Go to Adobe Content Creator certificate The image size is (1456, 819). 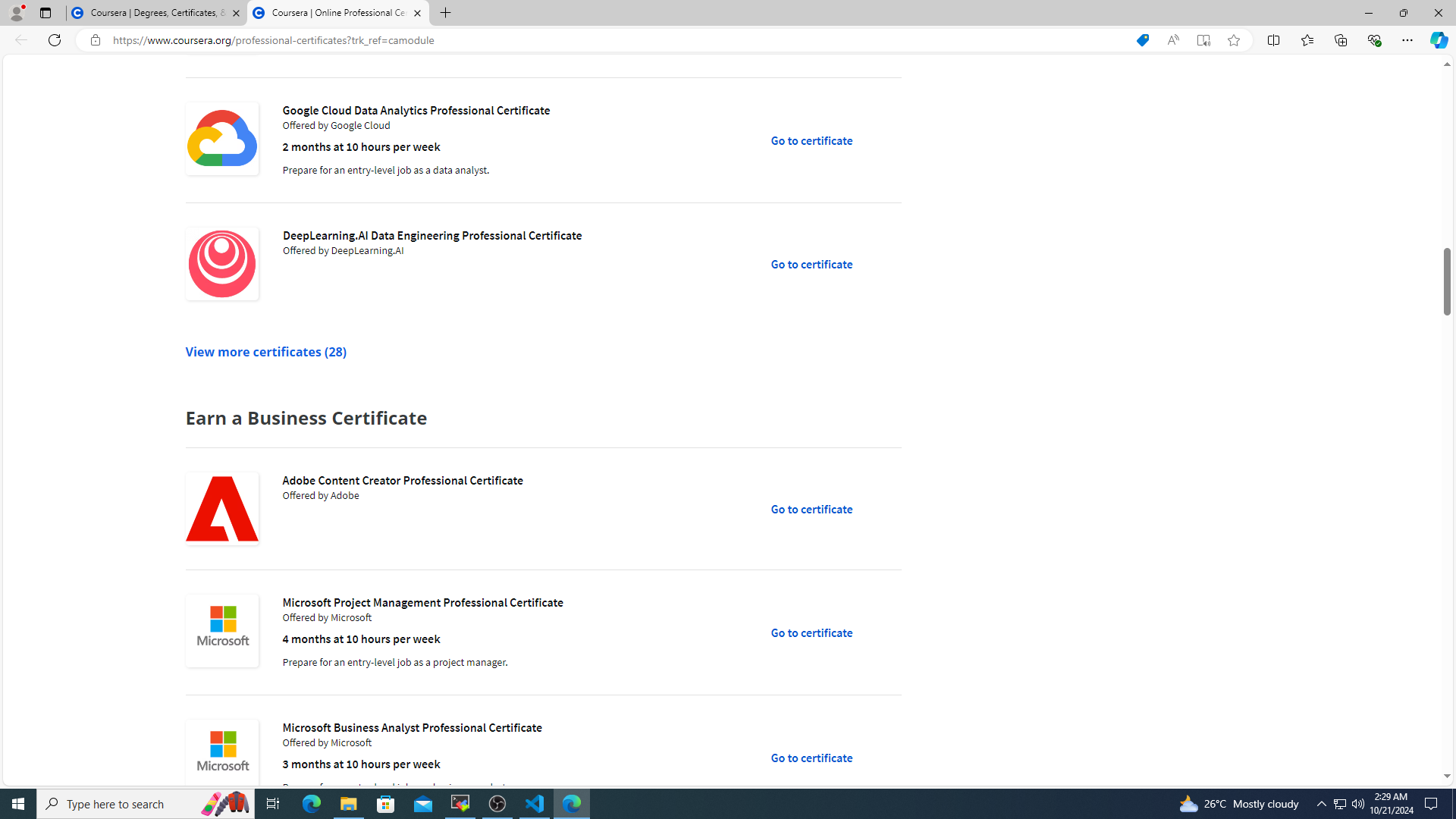click(811, 510)
